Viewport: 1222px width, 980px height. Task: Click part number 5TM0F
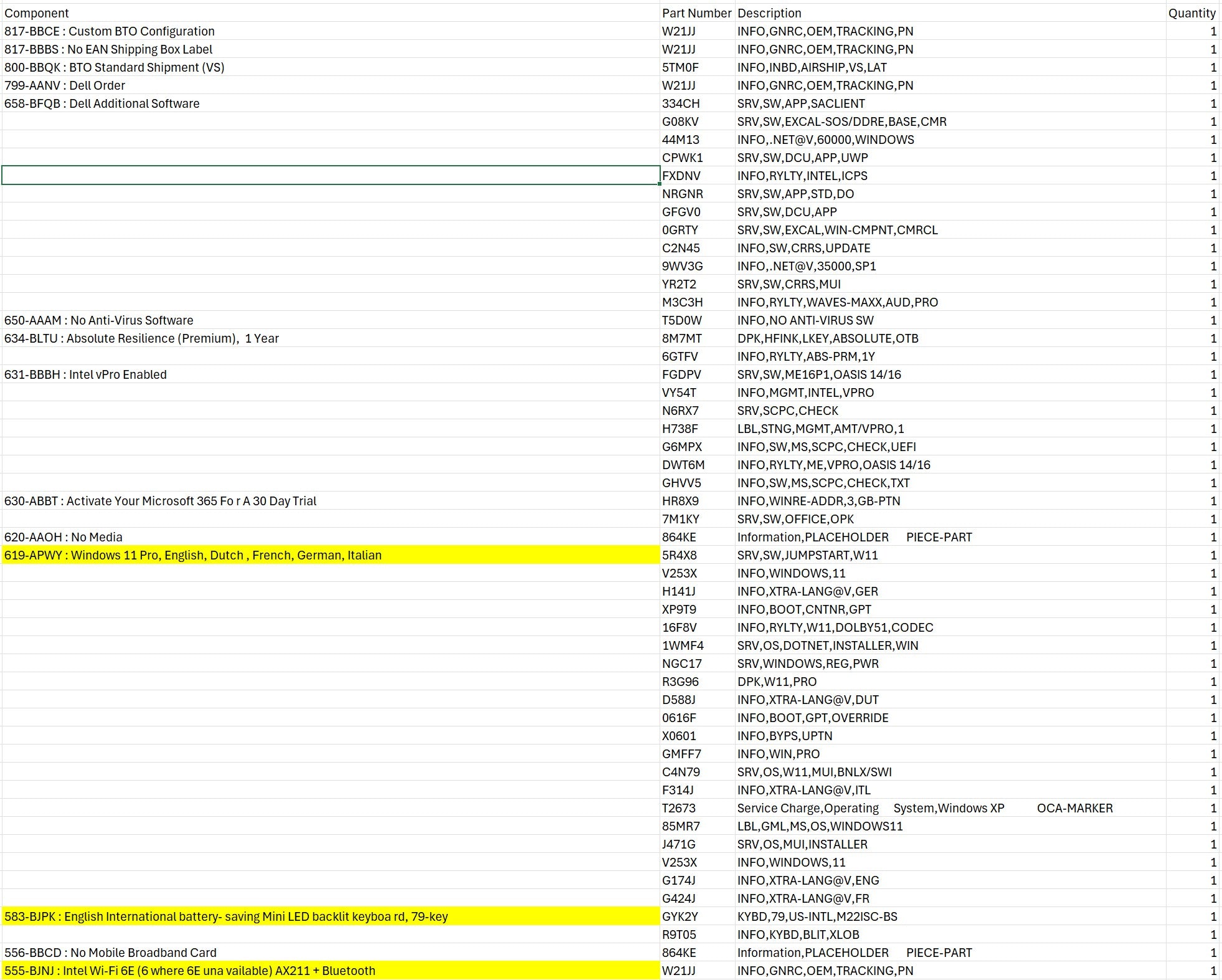(x=697, y=67)
